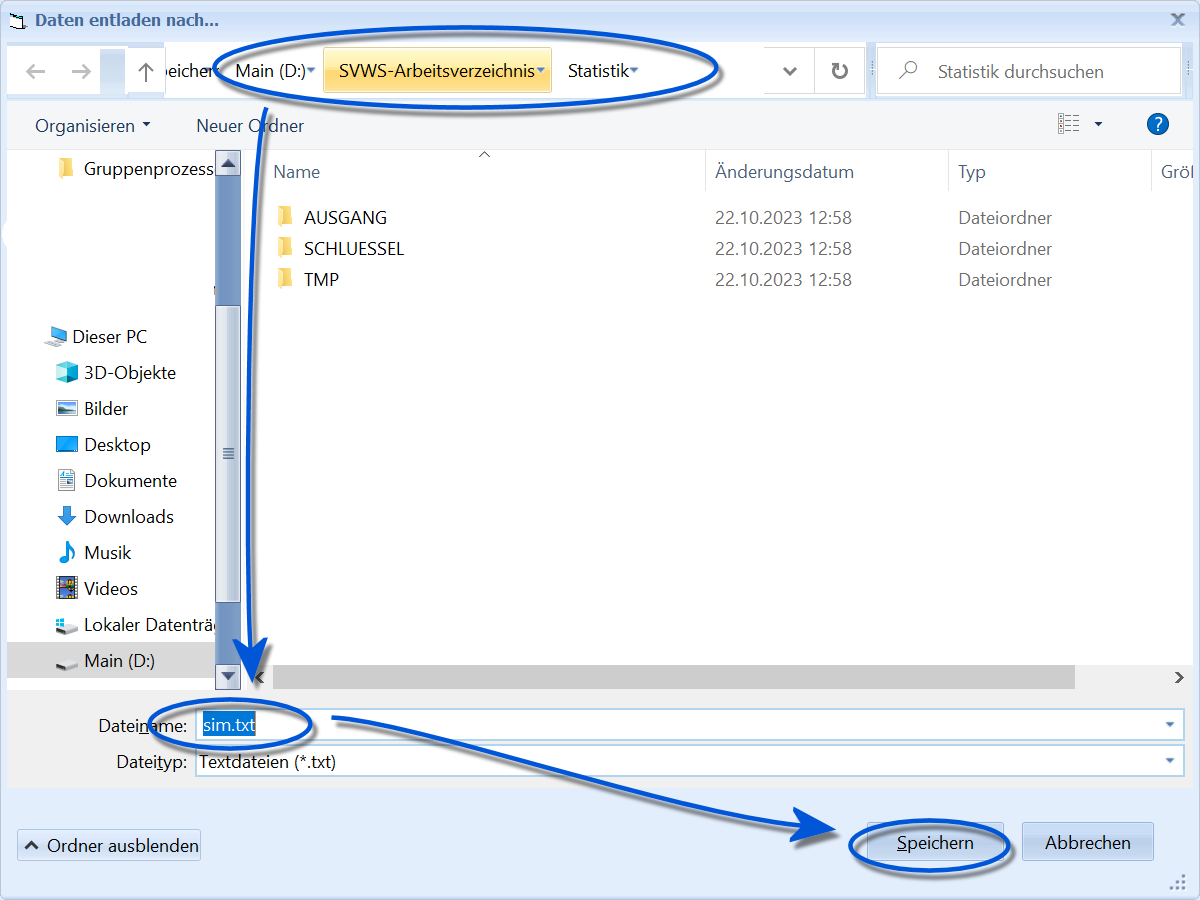Screen dimensions: 1200x900
Task: Collapse the folder pane with Ordner ausblenden
Action: click(109, 845)
